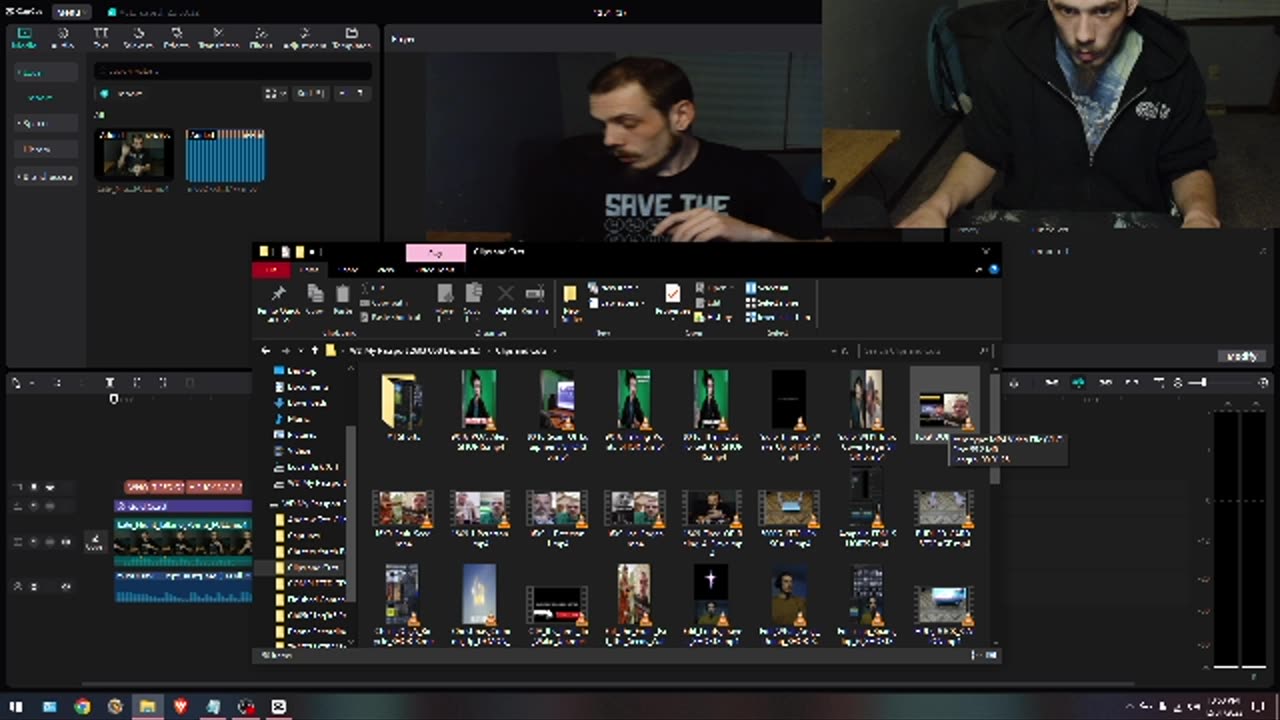The image size is (1280, 720).
Task: Click the Split tool in timeline toolbar
Action: (110, 383)
